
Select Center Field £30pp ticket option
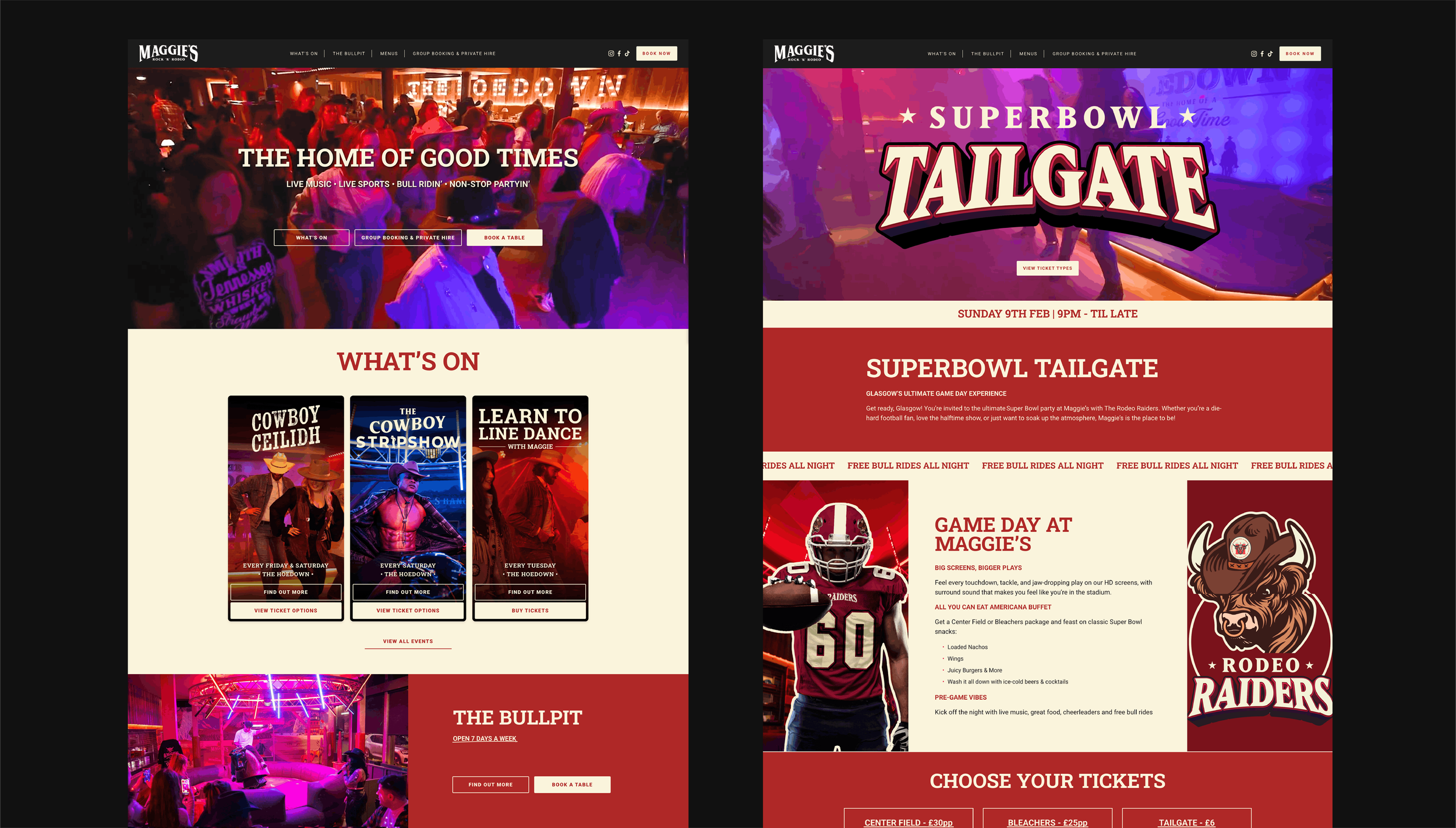coord(909,818)
